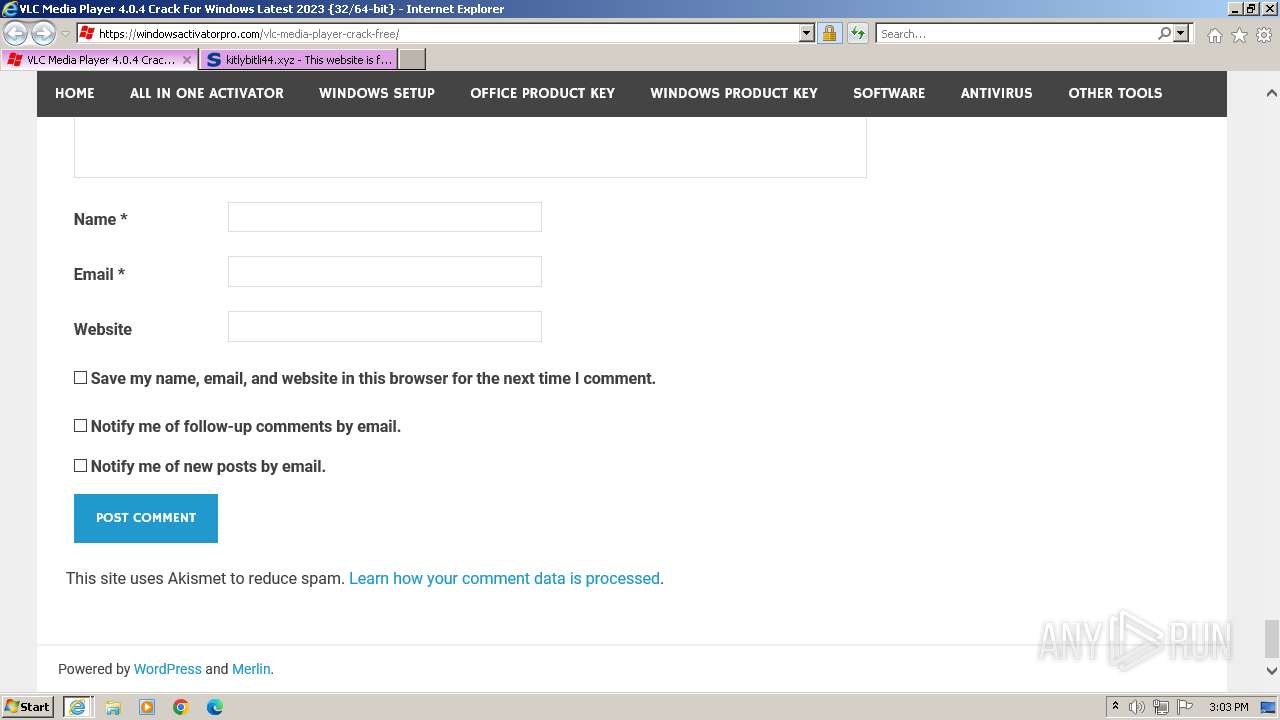This screenshot has width=1280, height=720.
Task: Click the Refresh page icon
Action: (858, 34)
